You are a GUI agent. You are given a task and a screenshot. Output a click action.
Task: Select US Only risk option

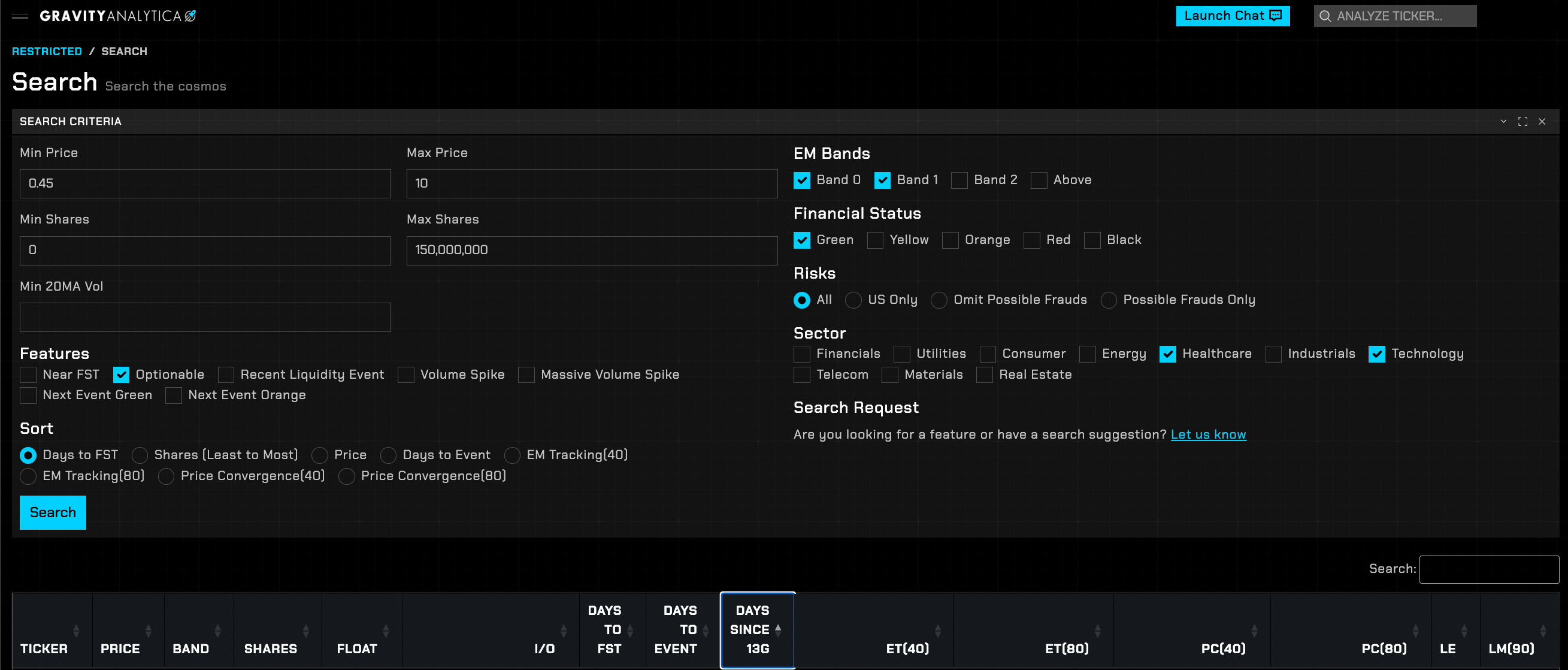[853, 300]
